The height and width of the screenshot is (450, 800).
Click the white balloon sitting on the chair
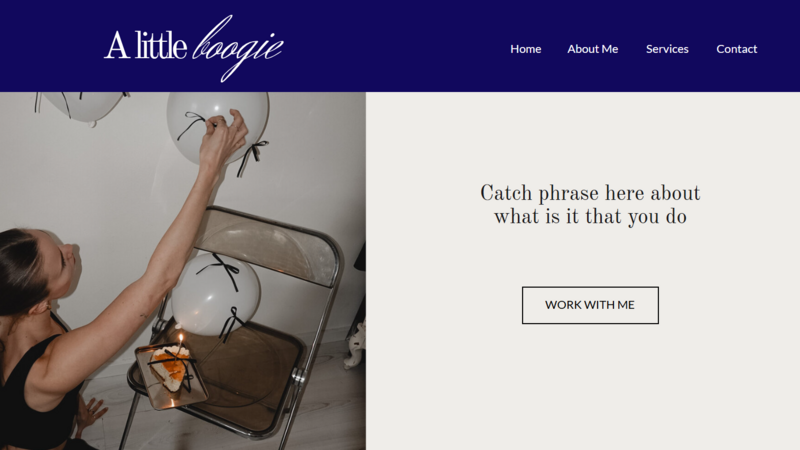(x=215, y=294)
